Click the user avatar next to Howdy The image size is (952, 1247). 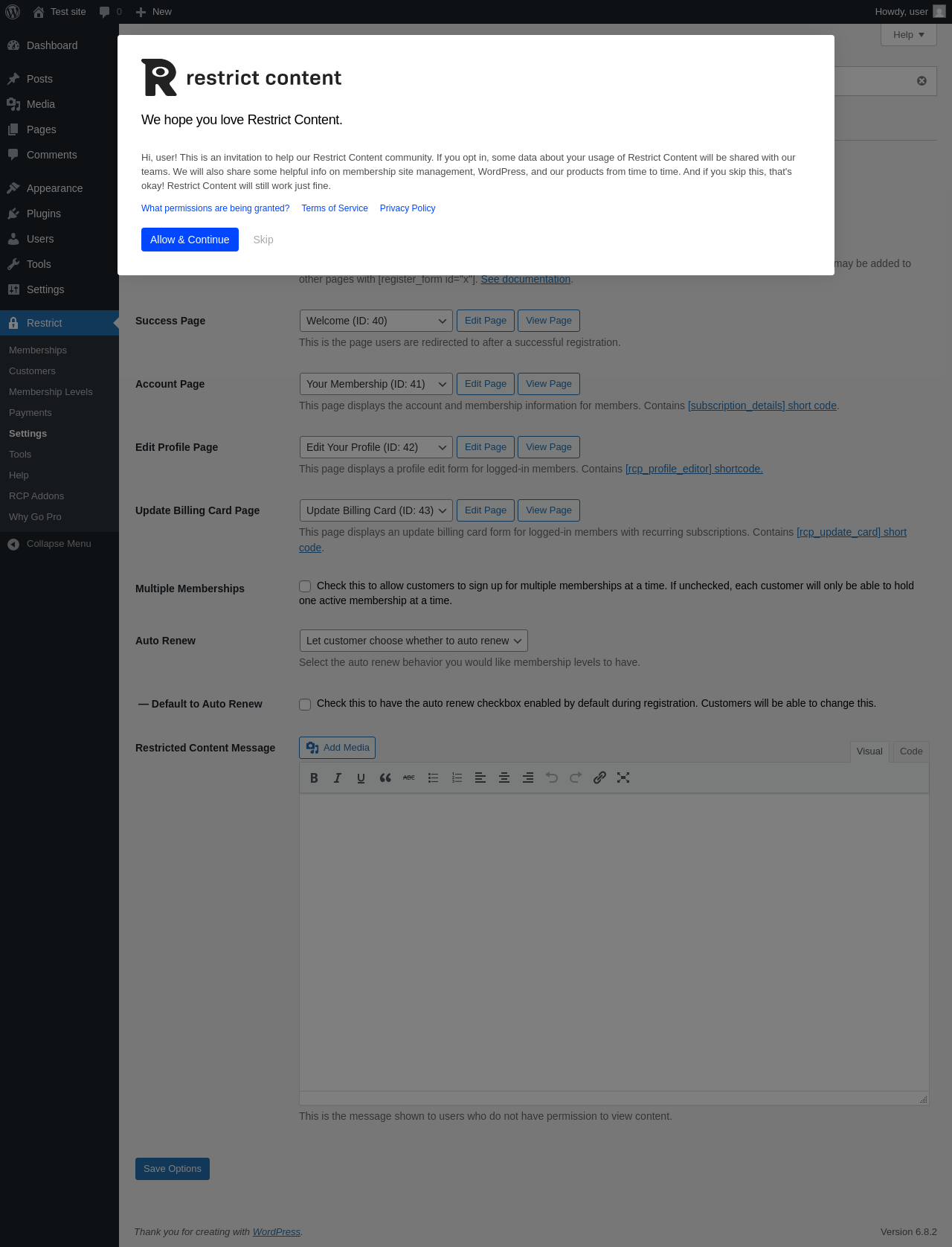click(939, 12)
